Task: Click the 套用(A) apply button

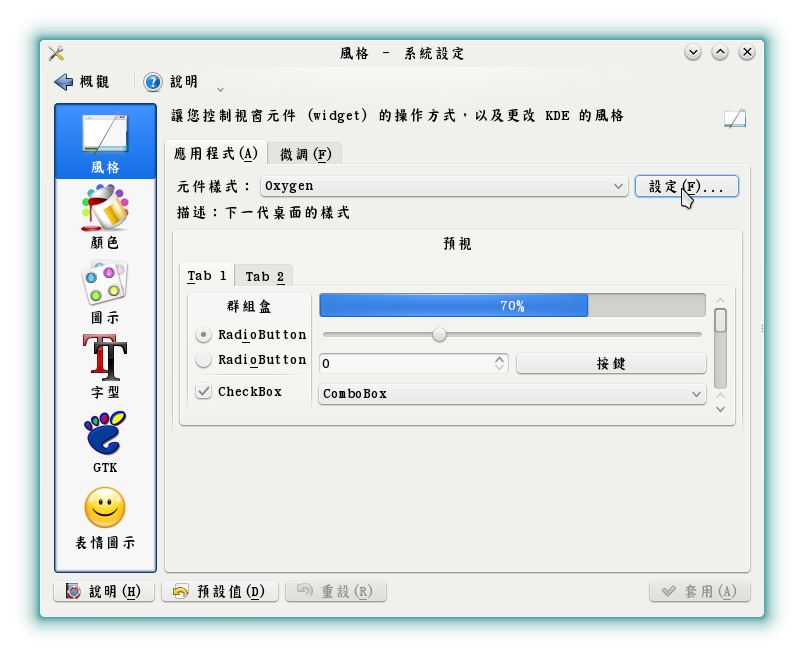Action: click(x=700, y=591)
